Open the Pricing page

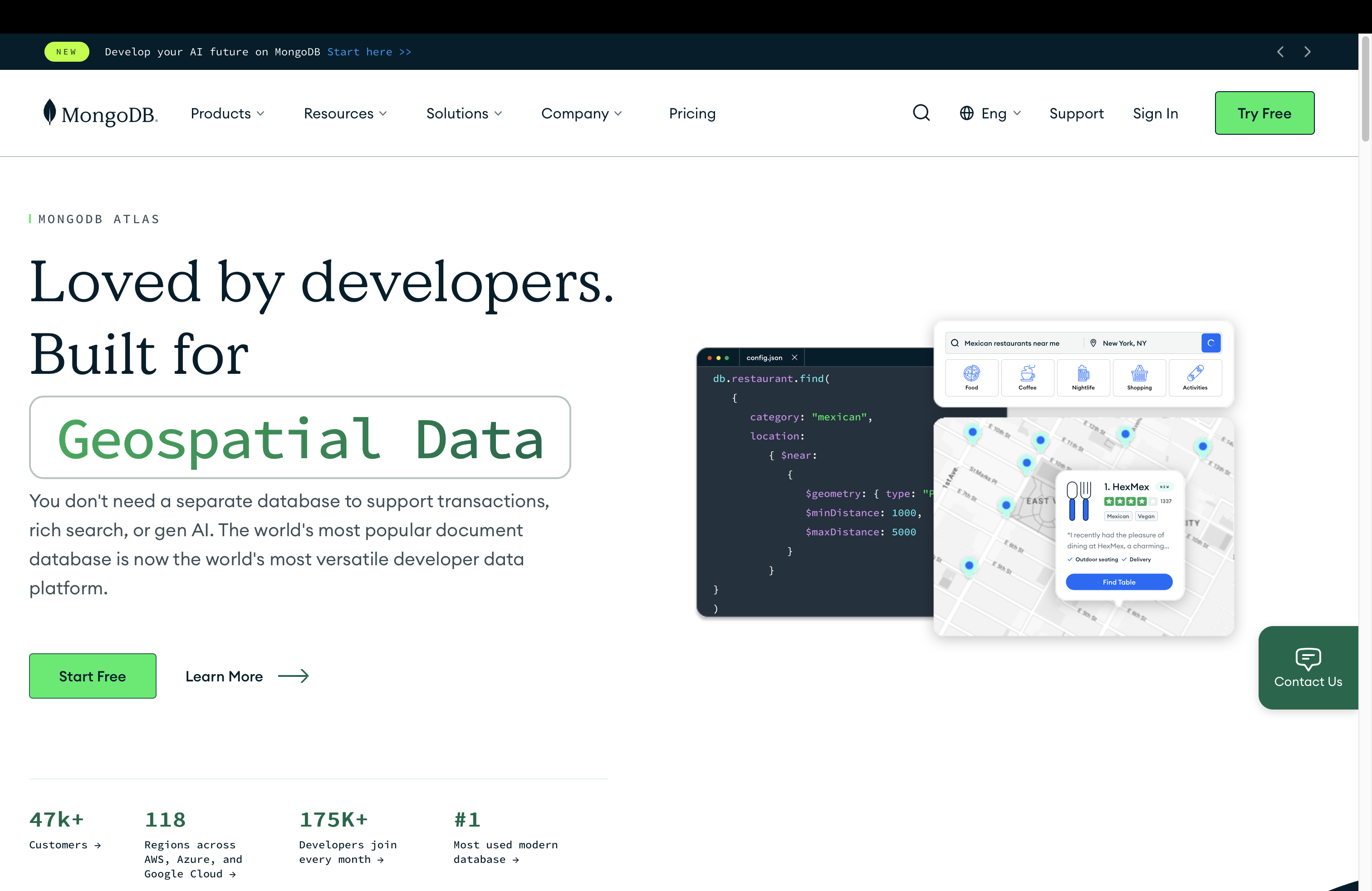(692, 113)
